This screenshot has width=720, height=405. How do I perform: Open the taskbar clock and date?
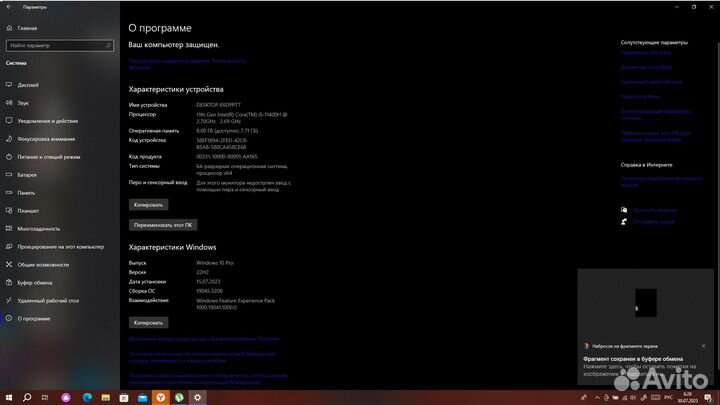pyautogui.click(x=687, y=398)
